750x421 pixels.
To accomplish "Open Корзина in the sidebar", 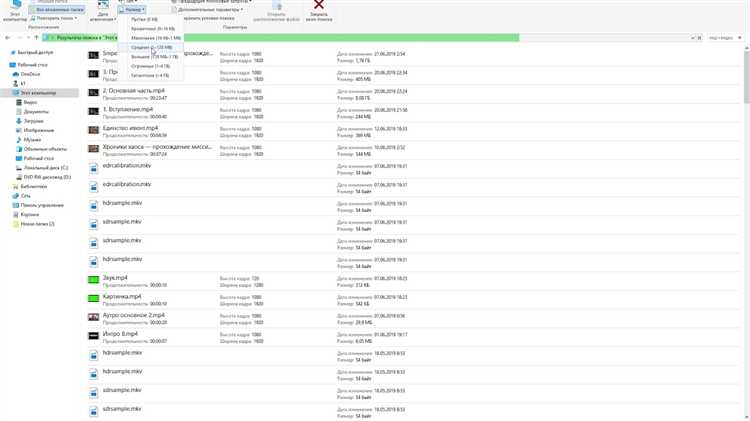I will pyautogui.click(x=25, y=214).
